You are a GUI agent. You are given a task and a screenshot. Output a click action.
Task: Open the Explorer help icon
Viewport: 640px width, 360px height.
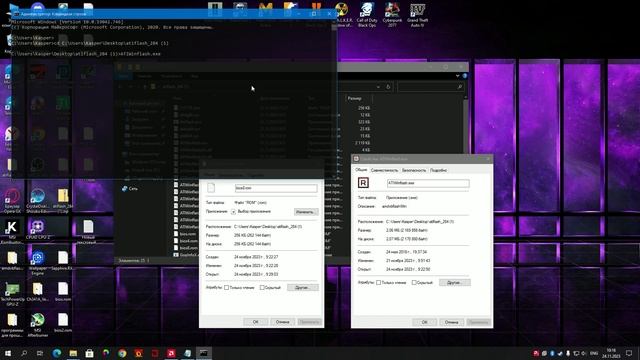(464, 76)
